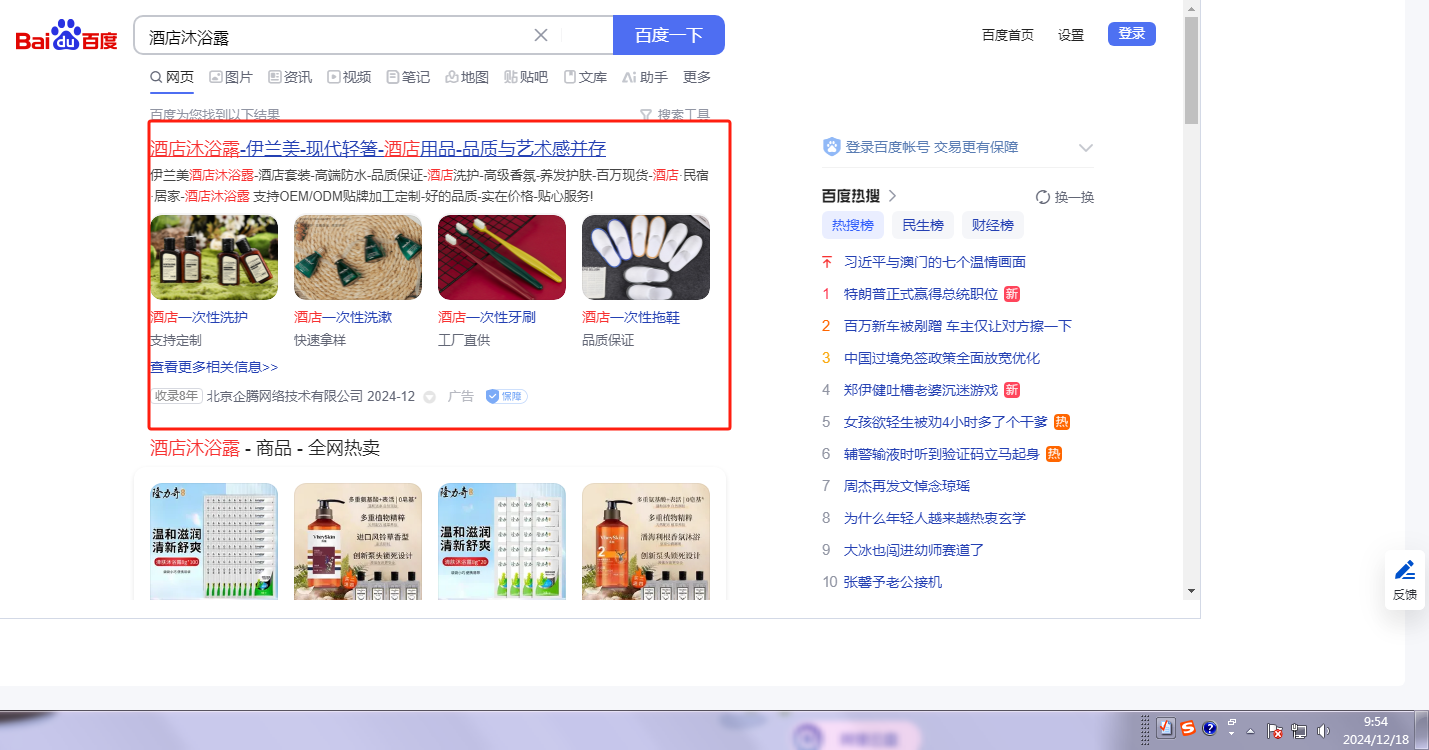Open 百万新车被剐蹭 hot search entry
Viewport: 1429px width, 750px height.
[958, 326]
